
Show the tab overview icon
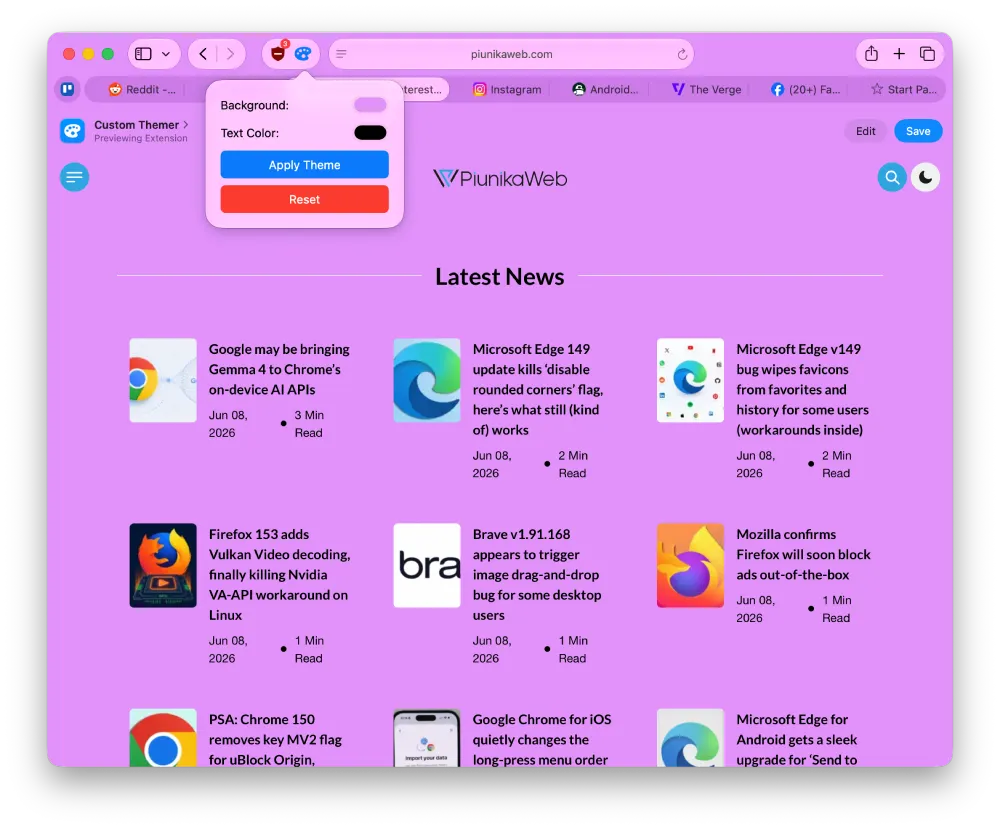[927, 54]
